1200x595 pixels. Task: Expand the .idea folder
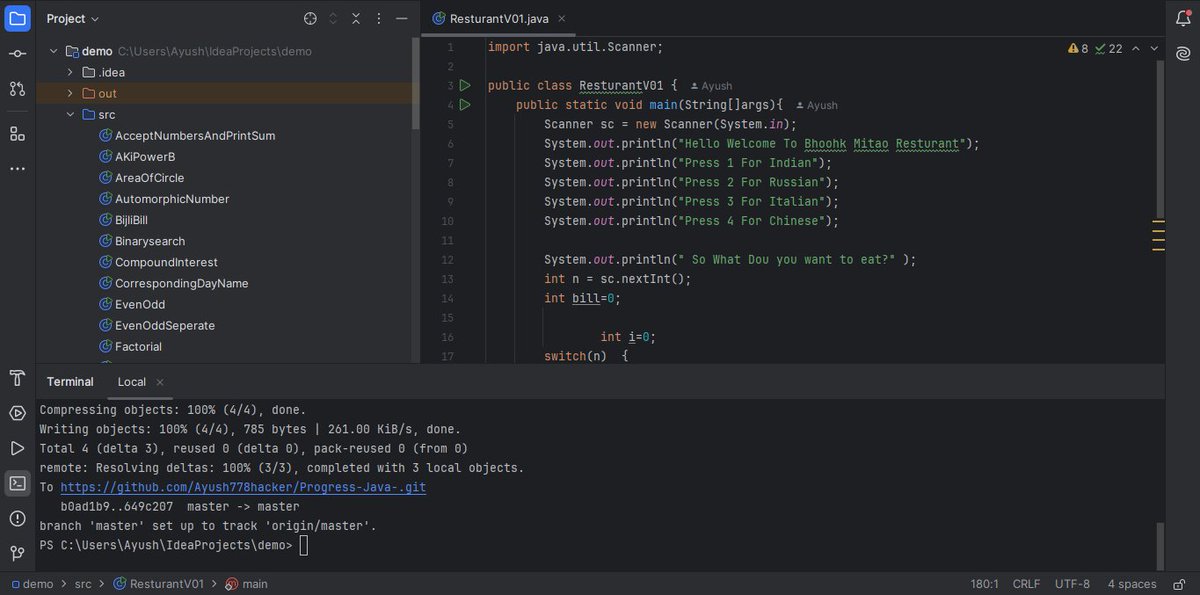tap(70, 72)
